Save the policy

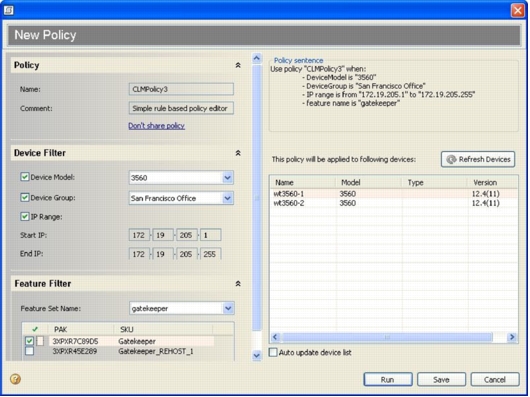pos(441,379)
